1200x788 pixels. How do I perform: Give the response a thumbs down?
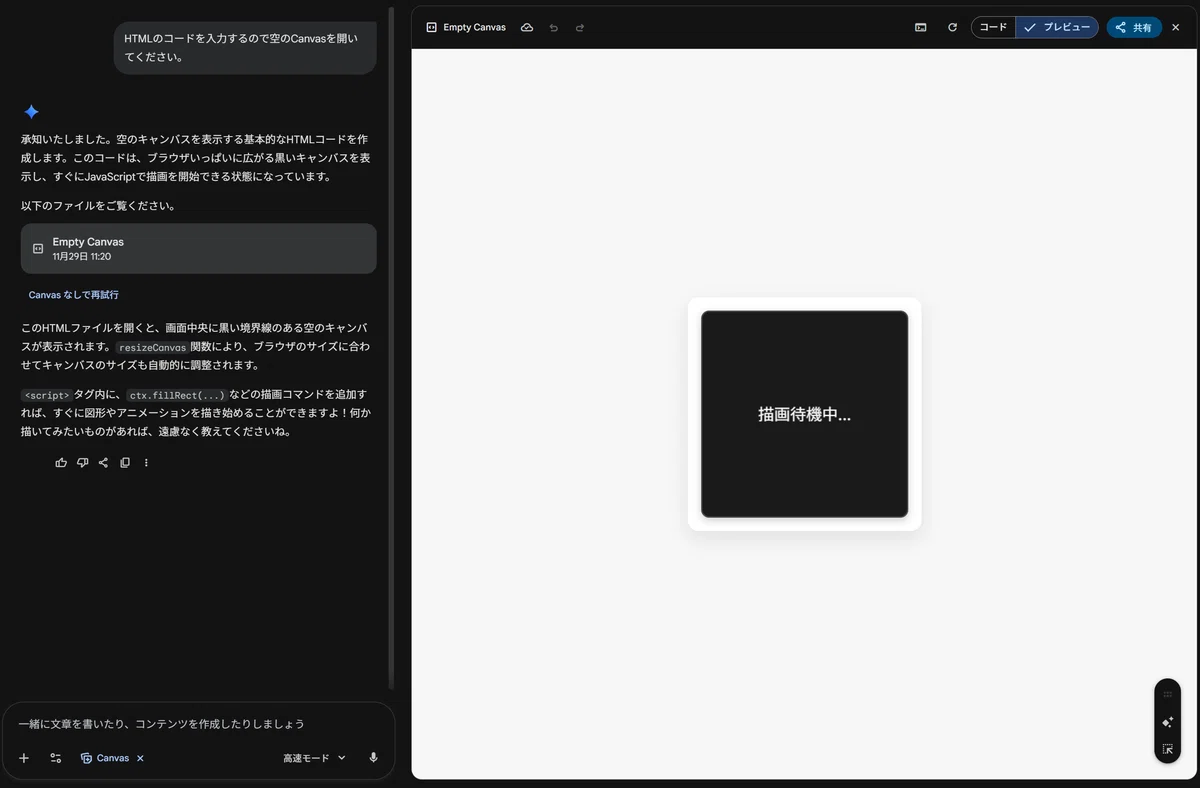pos(82,462)
